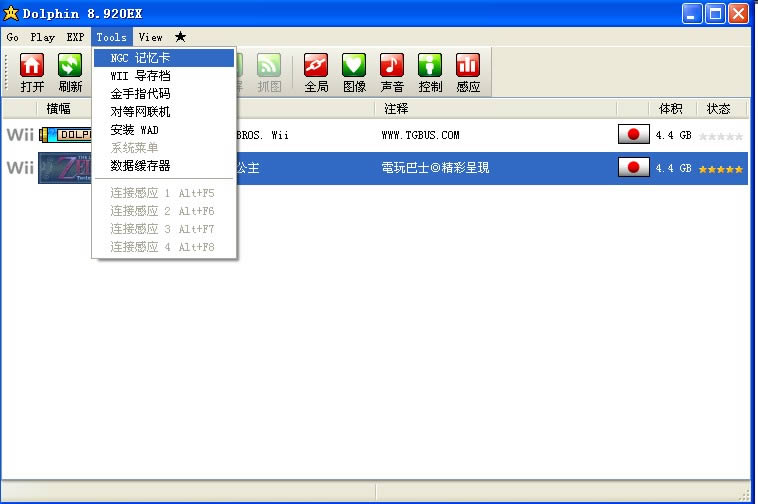Open 控制 controller settings icon
This screenshot has width=758, height=504.
coord(430,65)
